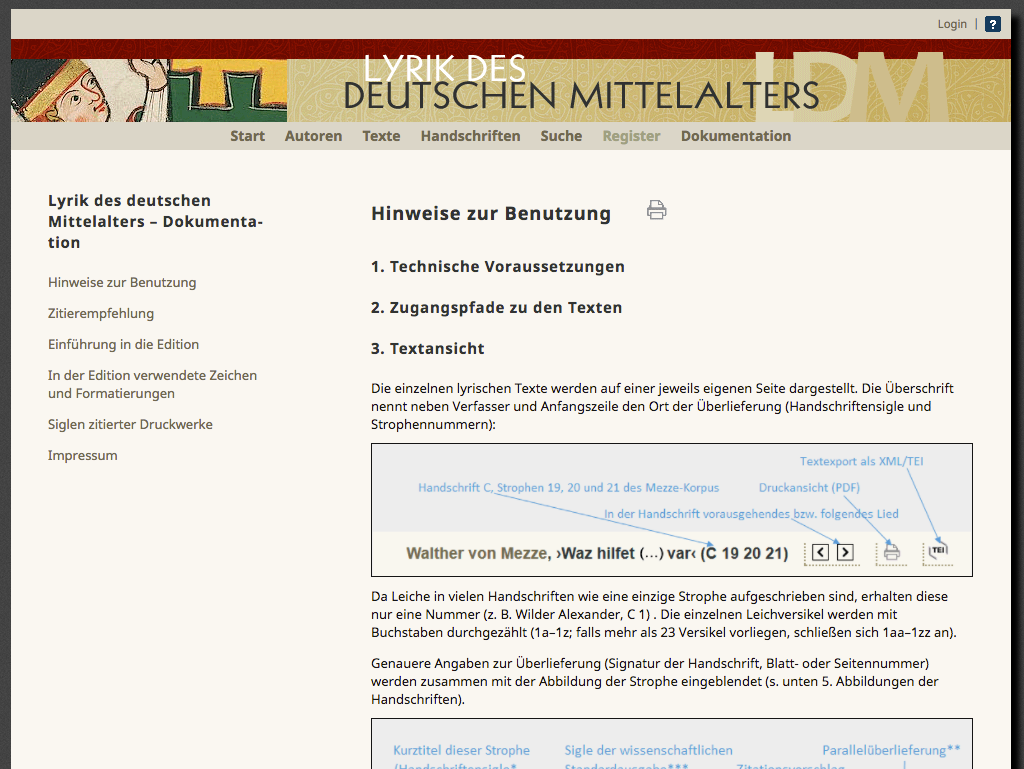Collapse section 3. Textansicht heading
1024x769 pixels.
click(428, 349)
